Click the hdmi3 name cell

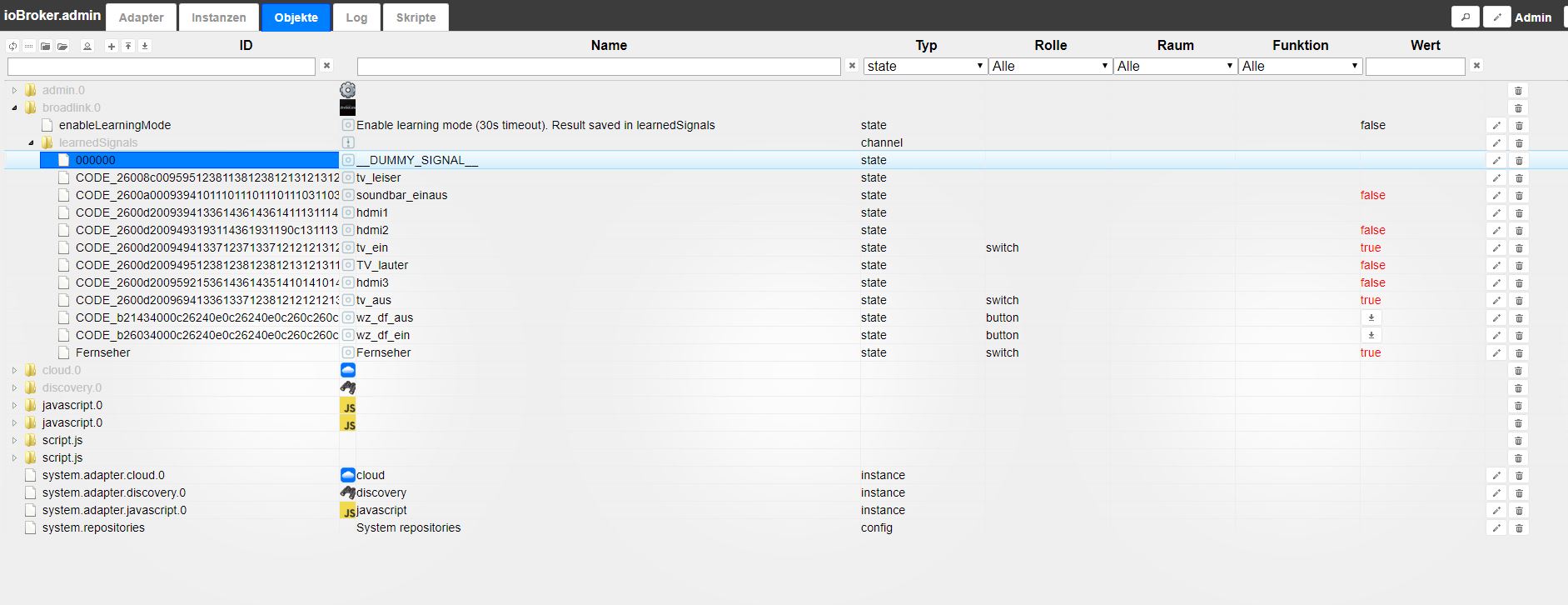tap(372, 282)
